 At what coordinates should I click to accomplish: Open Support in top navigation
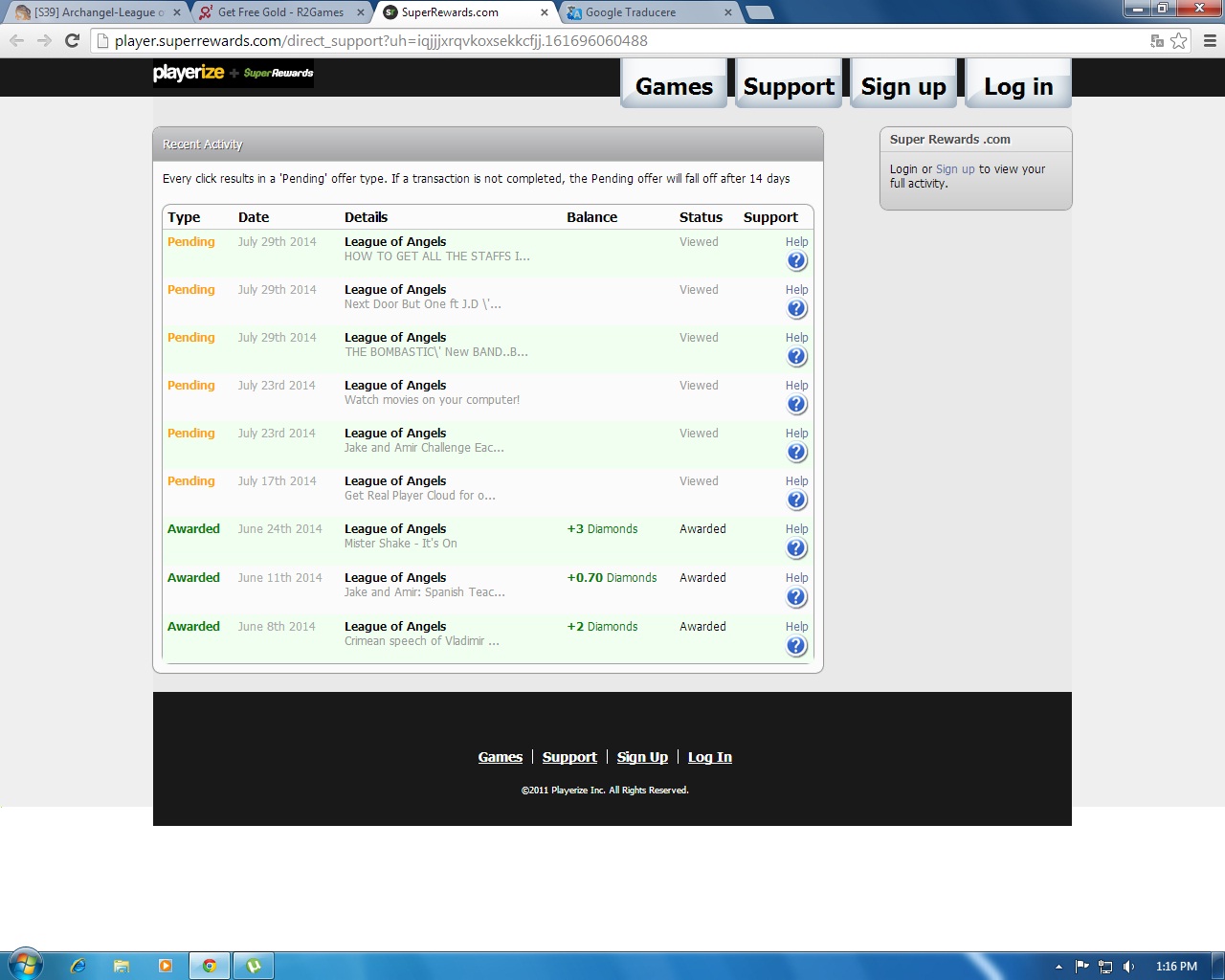(789, 86)
